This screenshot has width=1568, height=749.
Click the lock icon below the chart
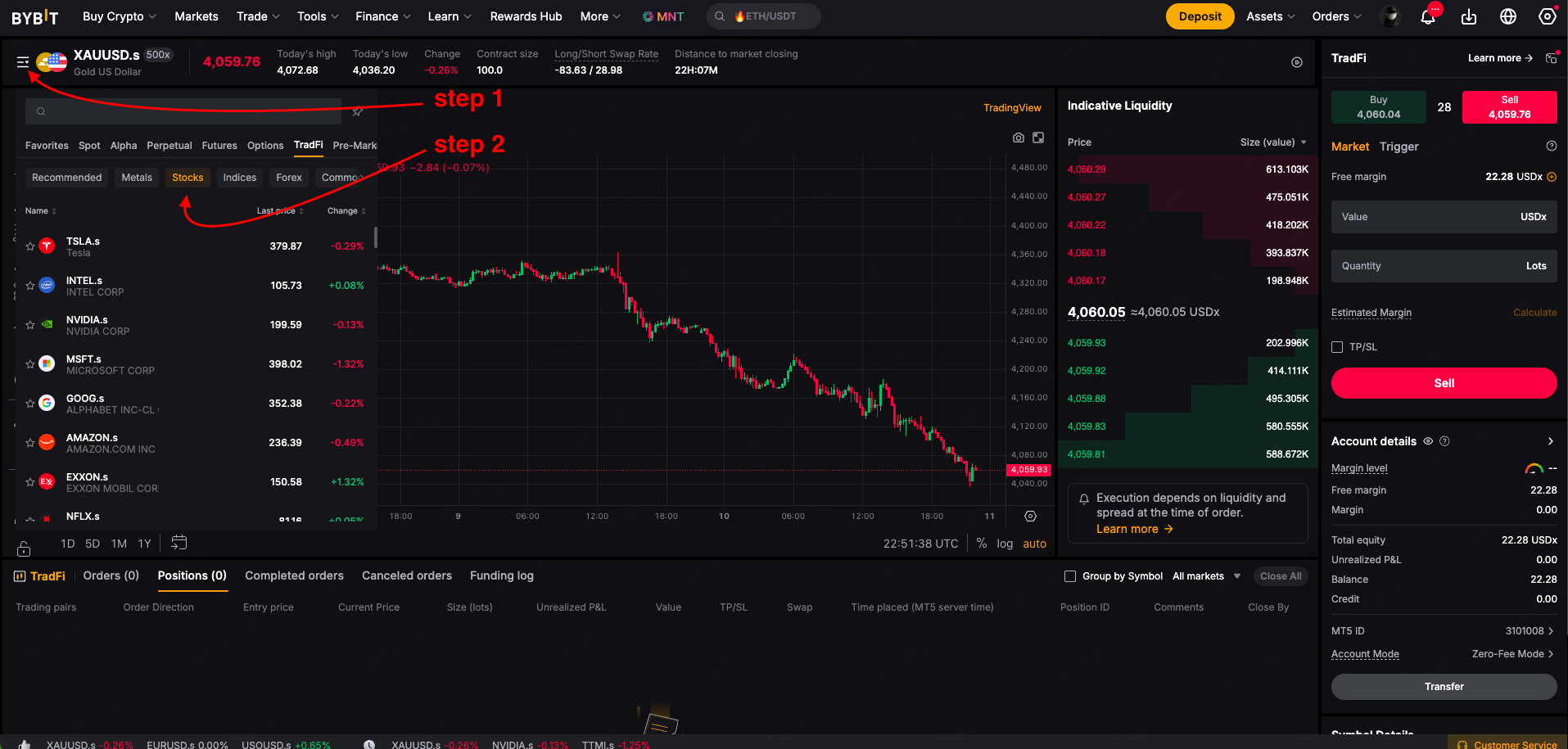pos(24,548)
